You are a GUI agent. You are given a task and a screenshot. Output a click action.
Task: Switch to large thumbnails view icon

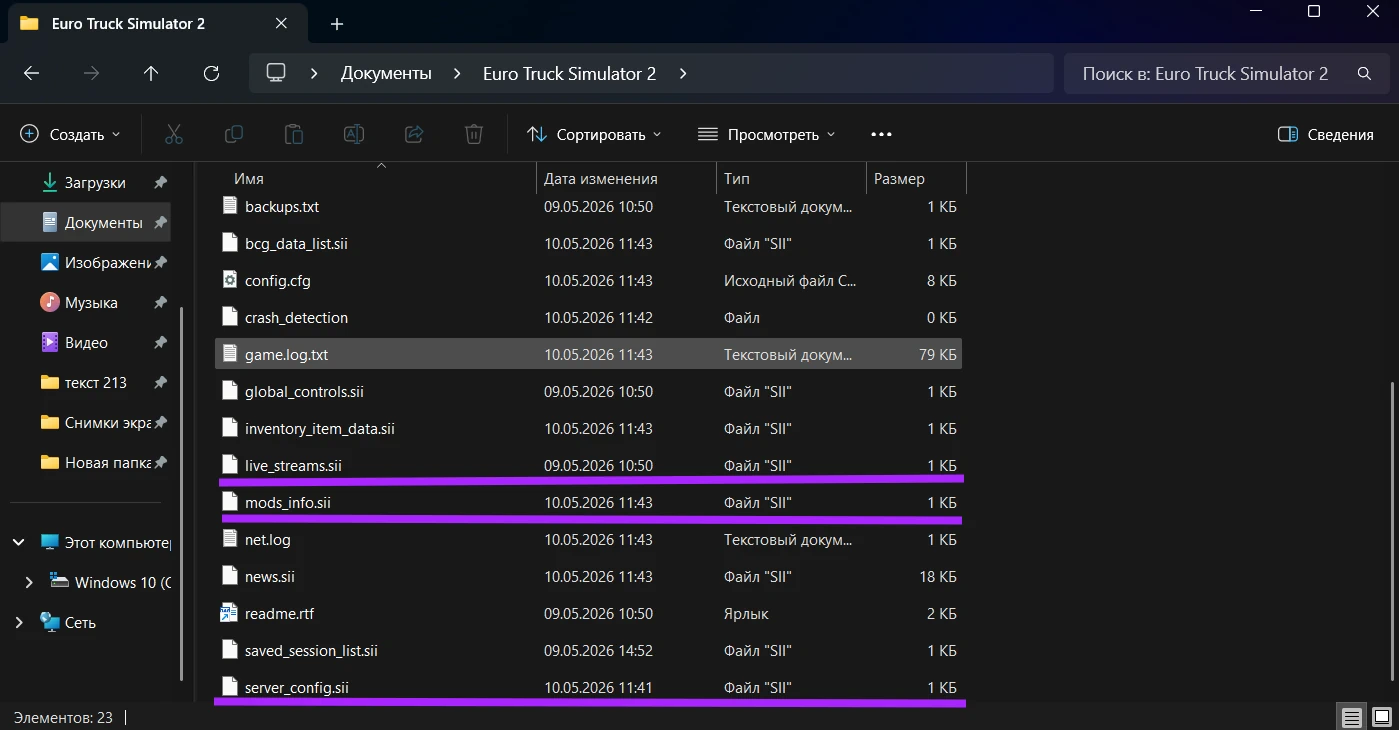pyautogui.click(x=1381, y=717)
